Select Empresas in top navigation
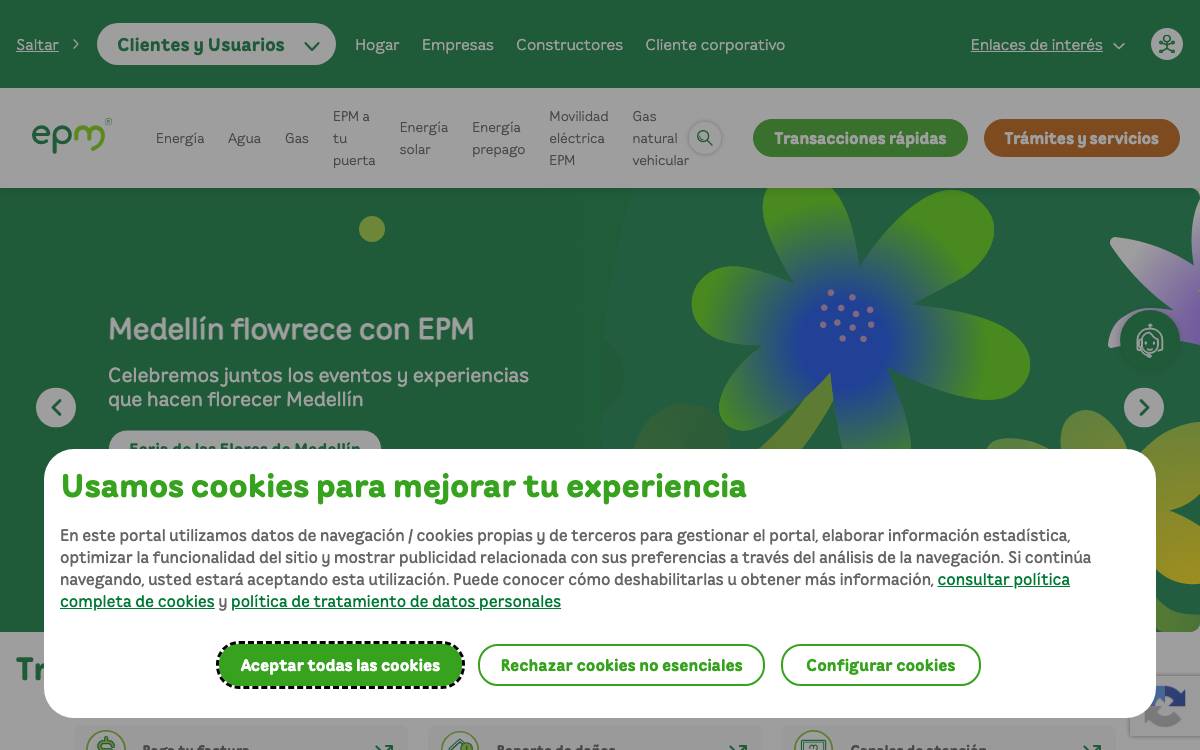1200x750 pixels. click(458, 45)
